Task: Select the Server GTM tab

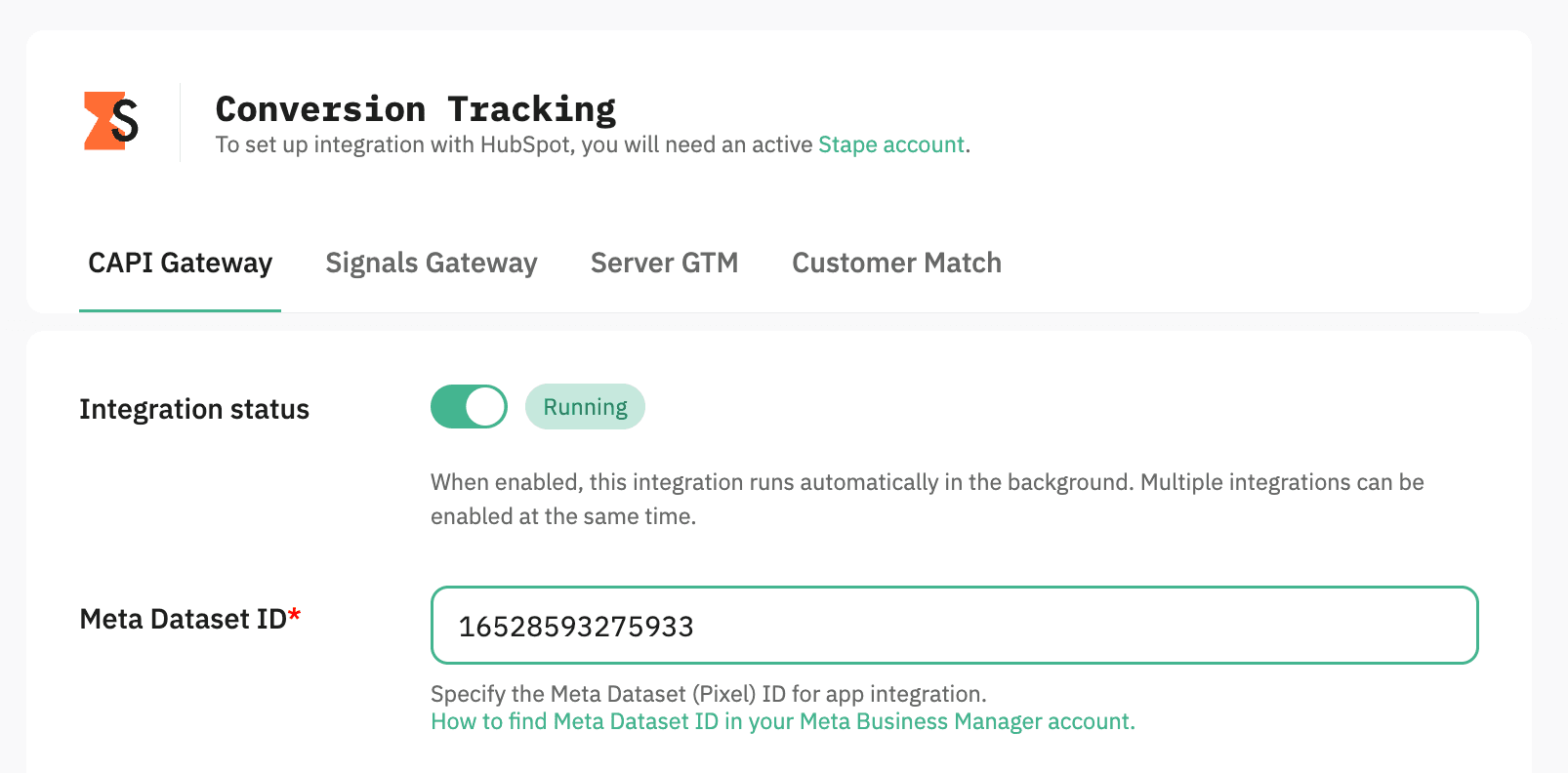Action: pyautogui.click(x=664, y=263)
